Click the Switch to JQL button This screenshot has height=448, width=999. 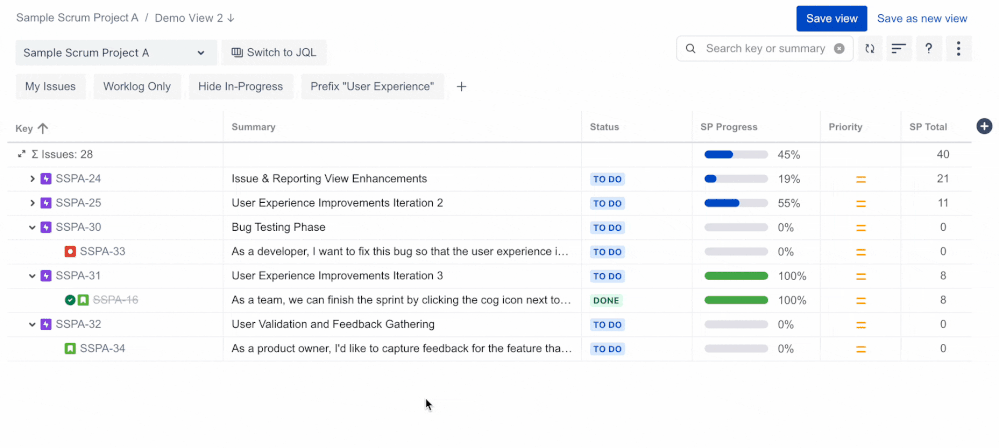click(x=274, y=53)
